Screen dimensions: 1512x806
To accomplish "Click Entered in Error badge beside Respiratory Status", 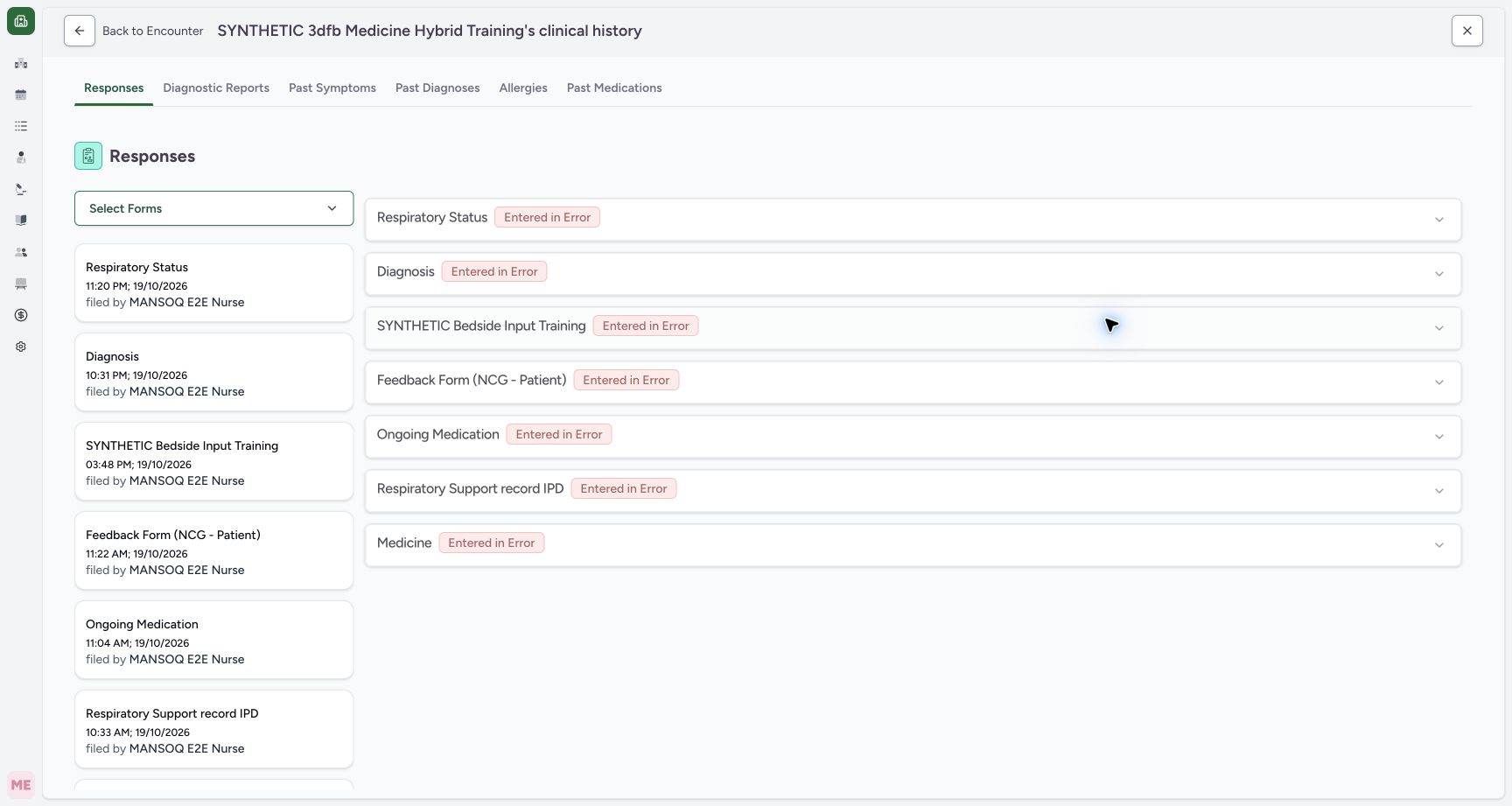I will click(548, 217).
